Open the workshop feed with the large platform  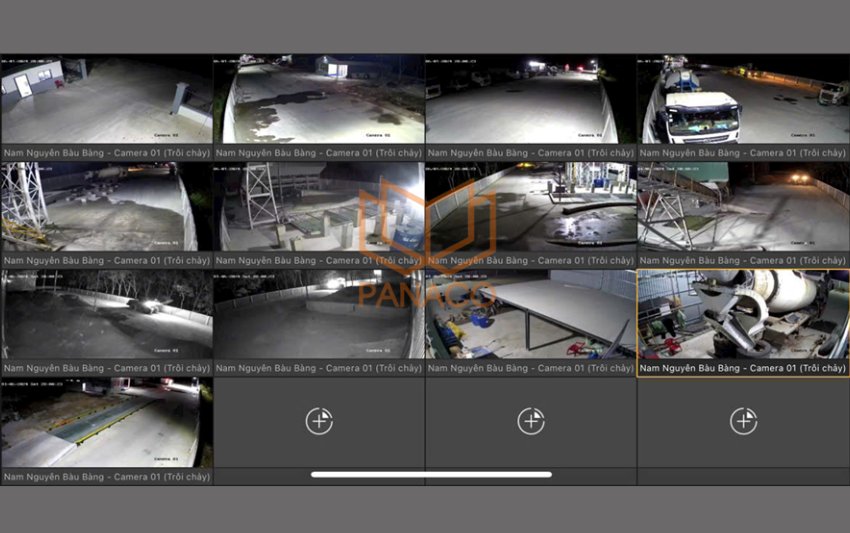click(530, 314)
